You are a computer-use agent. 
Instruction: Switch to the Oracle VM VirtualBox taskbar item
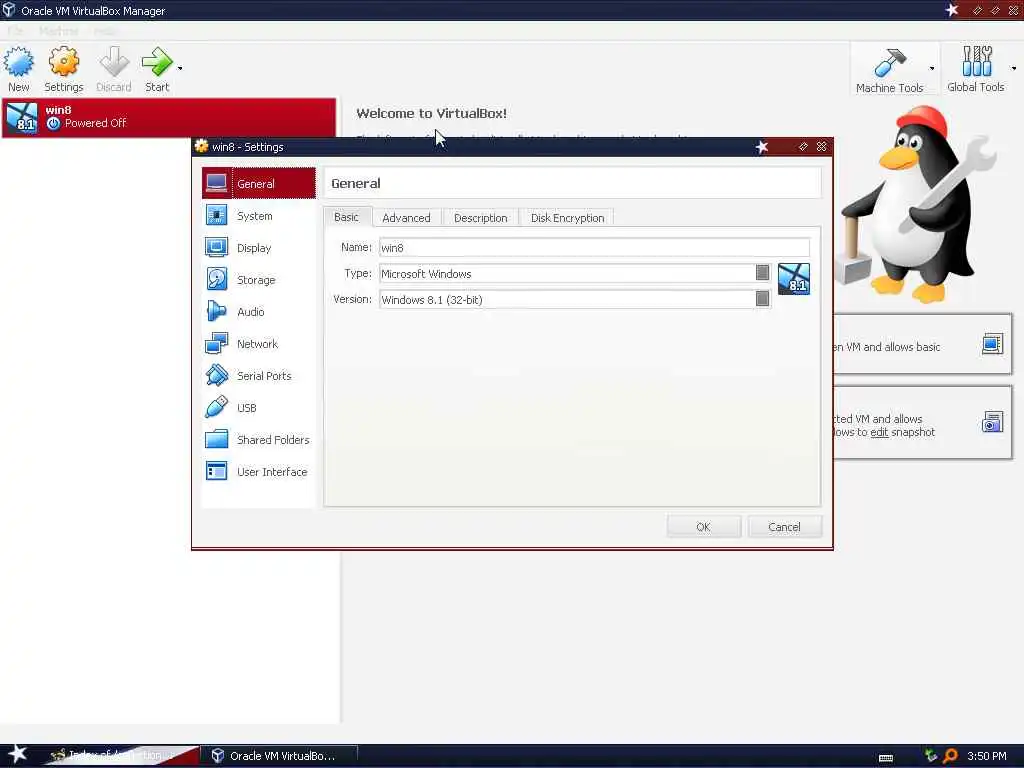[x=280, y=756]
